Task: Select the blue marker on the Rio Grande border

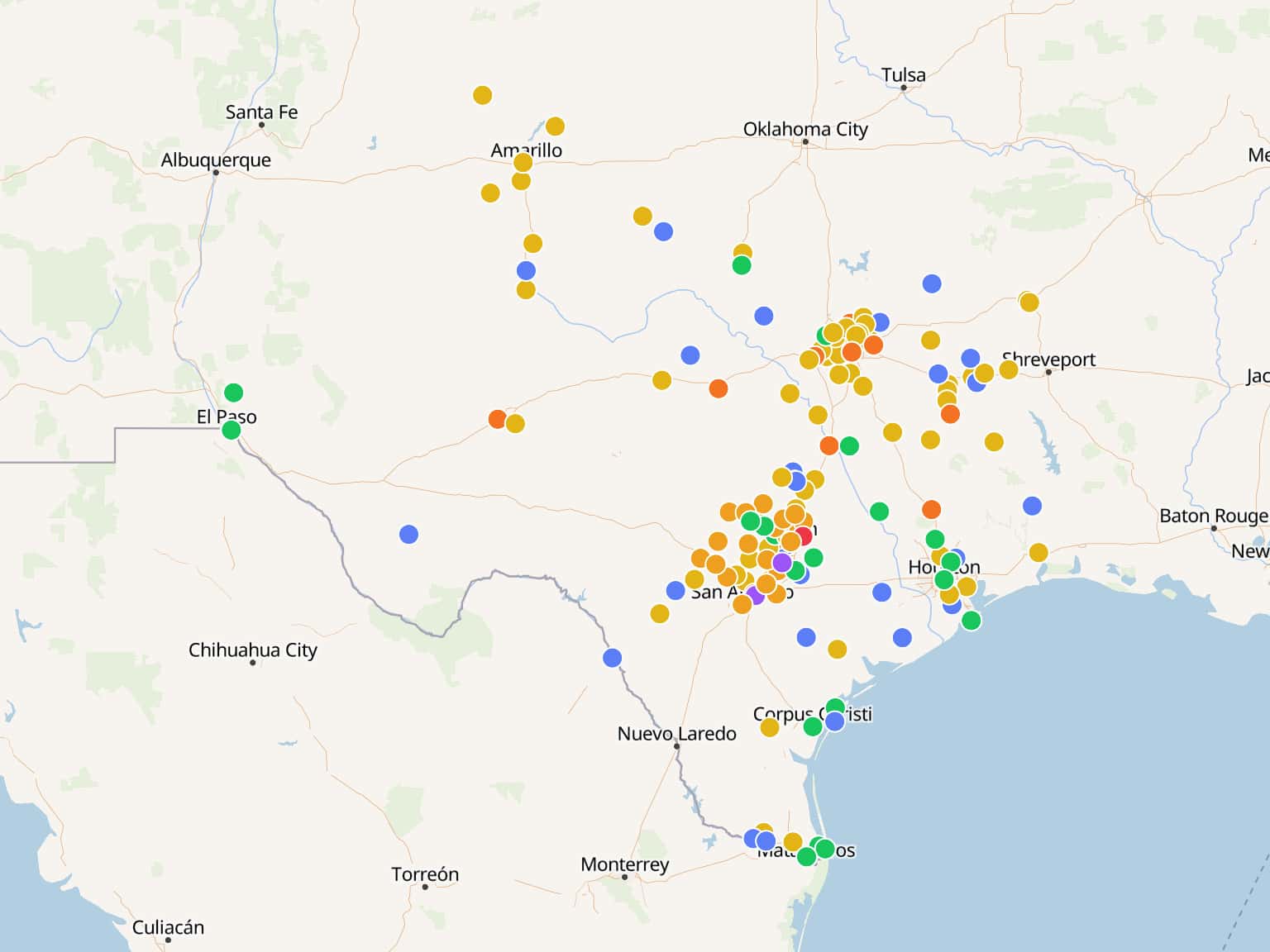Action: 612,658
